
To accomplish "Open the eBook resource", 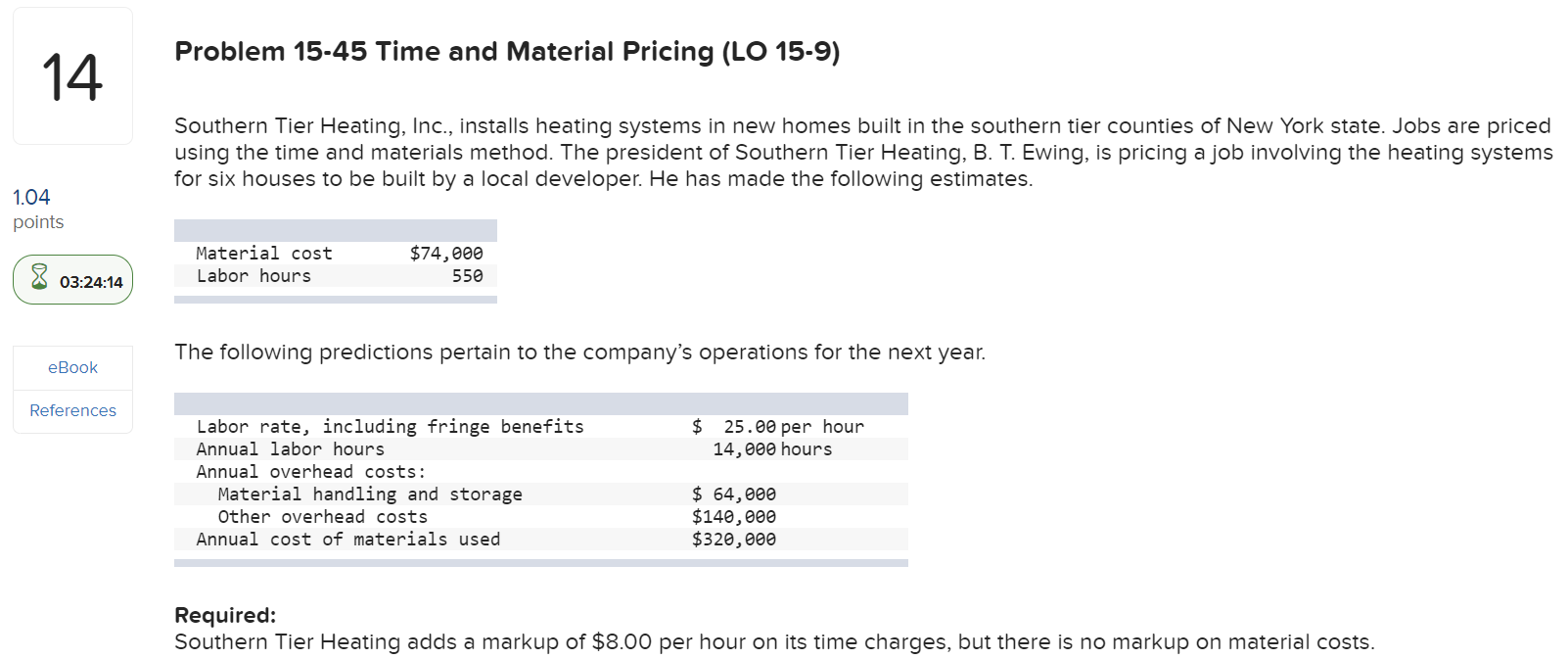I will (72, 367).
